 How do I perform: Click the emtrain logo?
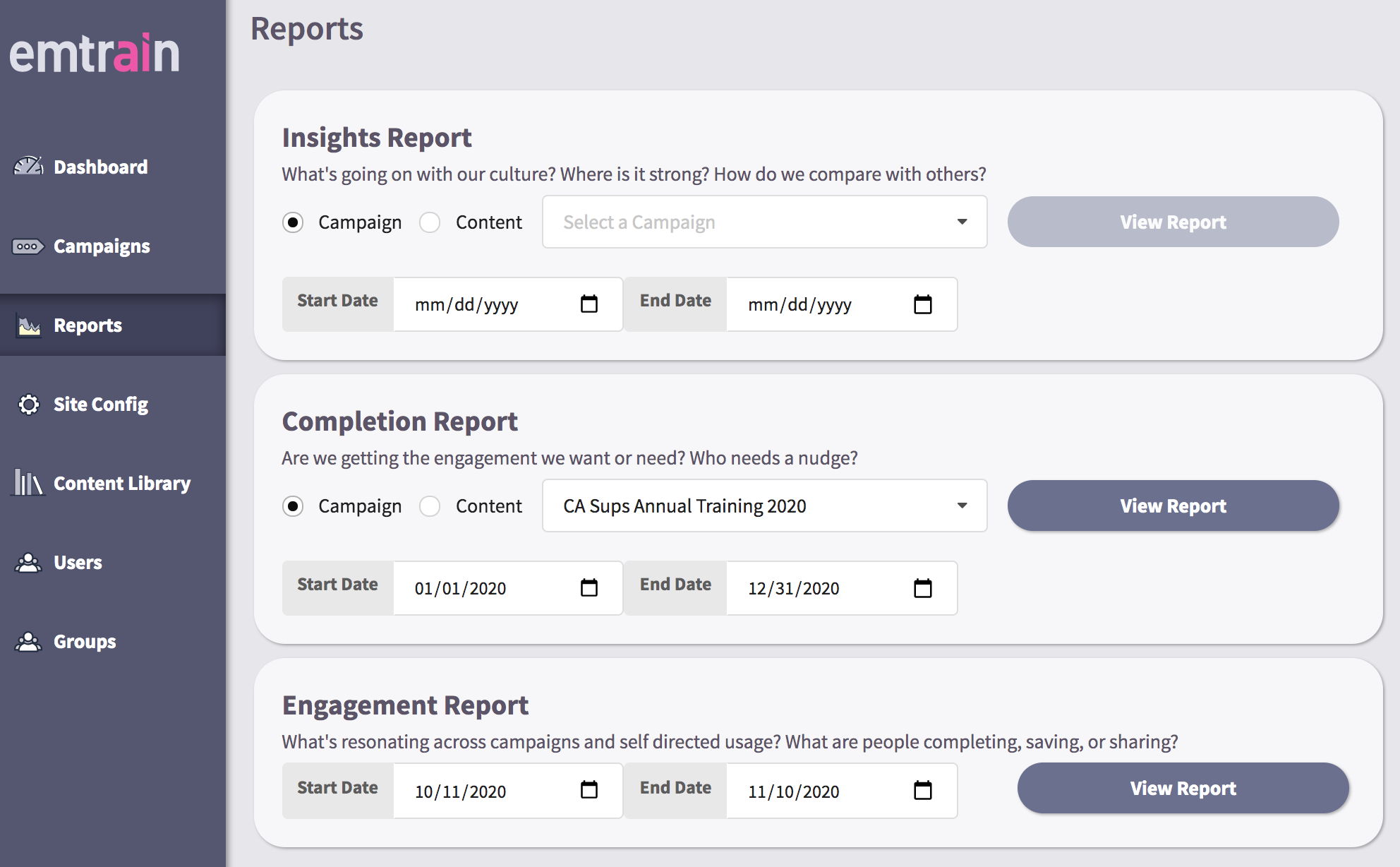95,53
